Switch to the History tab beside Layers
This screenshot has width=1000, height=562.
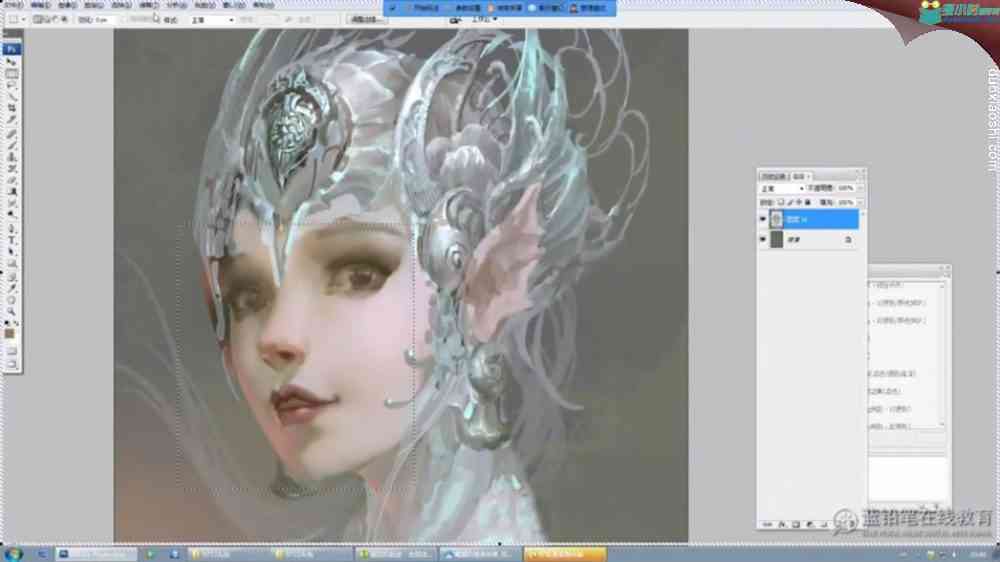click(x=774, y=176)
